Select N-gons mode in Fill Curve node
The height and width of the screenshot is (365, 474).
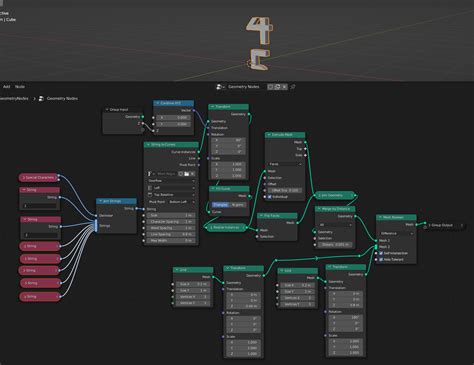(x=237, y=205)
